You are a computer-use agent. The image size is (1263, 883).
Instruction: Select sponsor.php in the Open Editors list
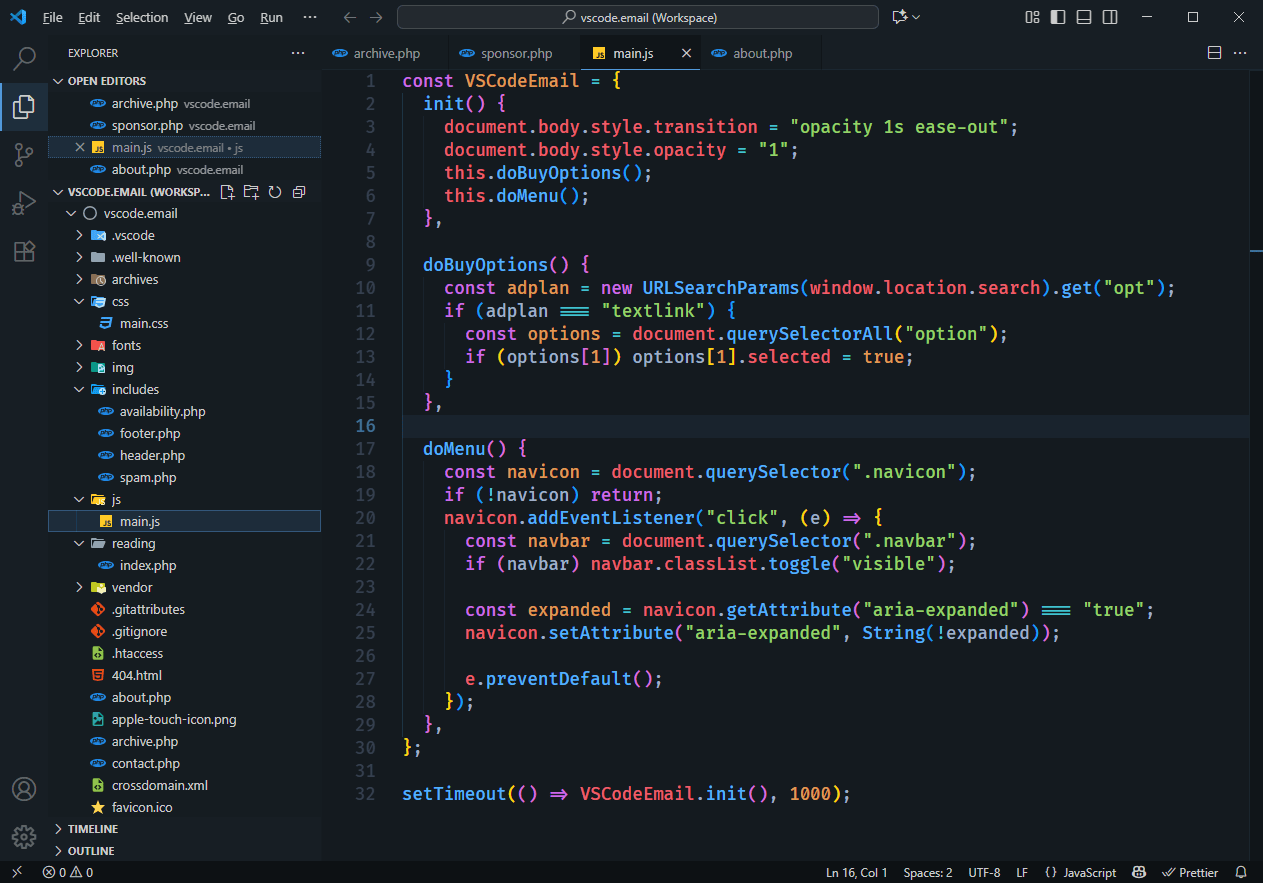coord(184,125)
